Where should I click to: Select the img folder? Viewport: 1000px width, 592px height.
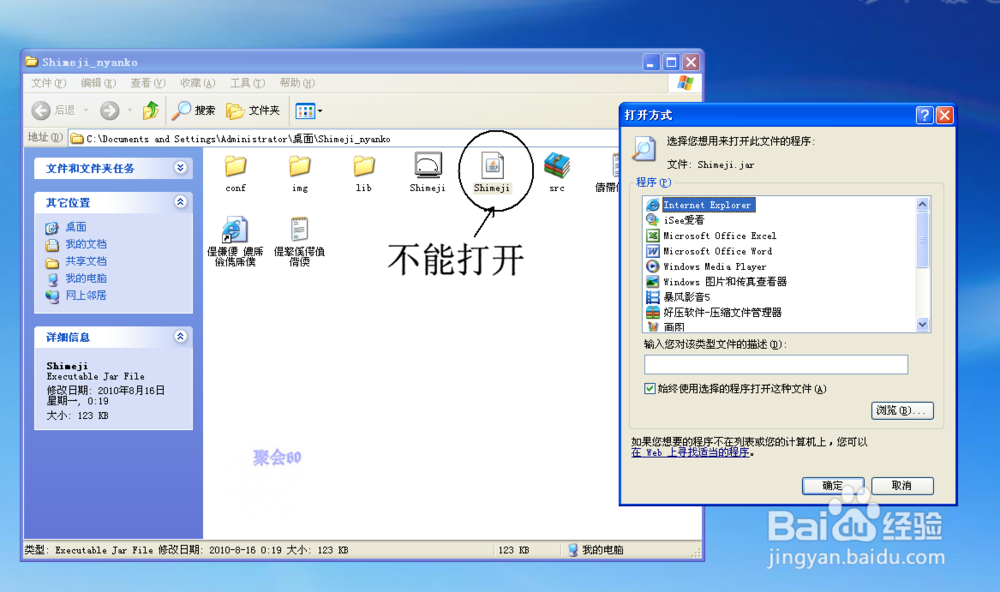(x=300, y=172)
